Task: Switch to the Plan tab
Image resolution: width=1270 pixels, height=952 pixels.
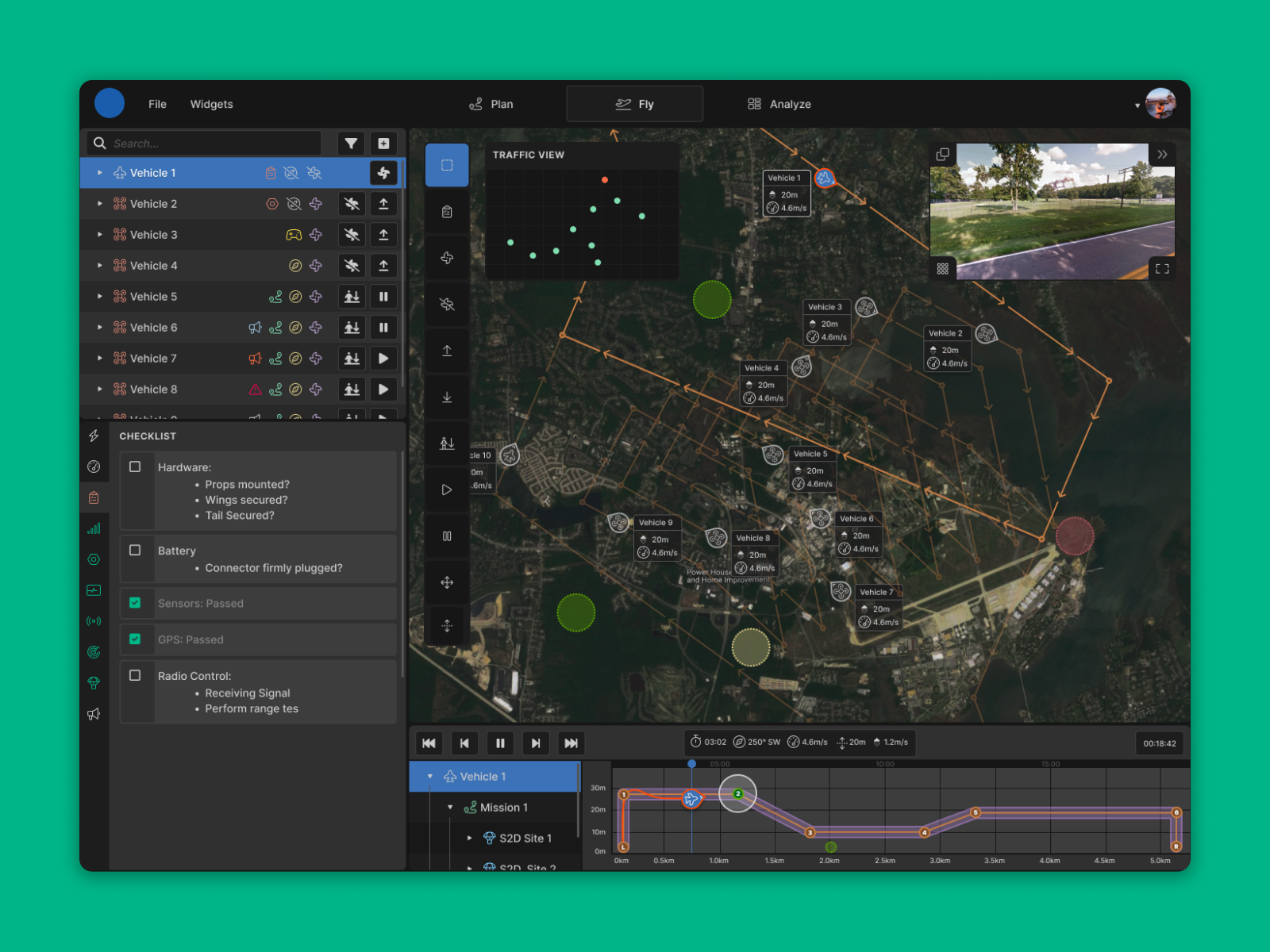Action: click(491, 104)
